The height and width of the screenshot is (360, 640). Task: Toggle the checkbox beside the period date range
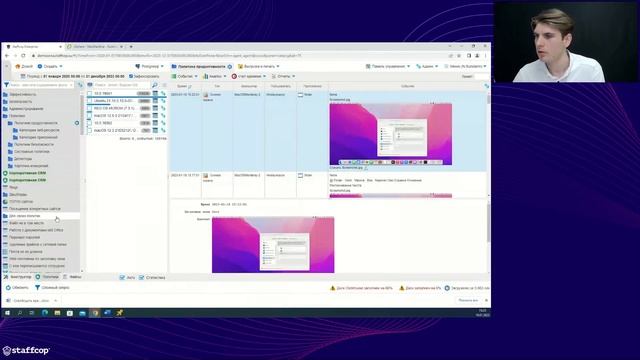click(131, 76)
